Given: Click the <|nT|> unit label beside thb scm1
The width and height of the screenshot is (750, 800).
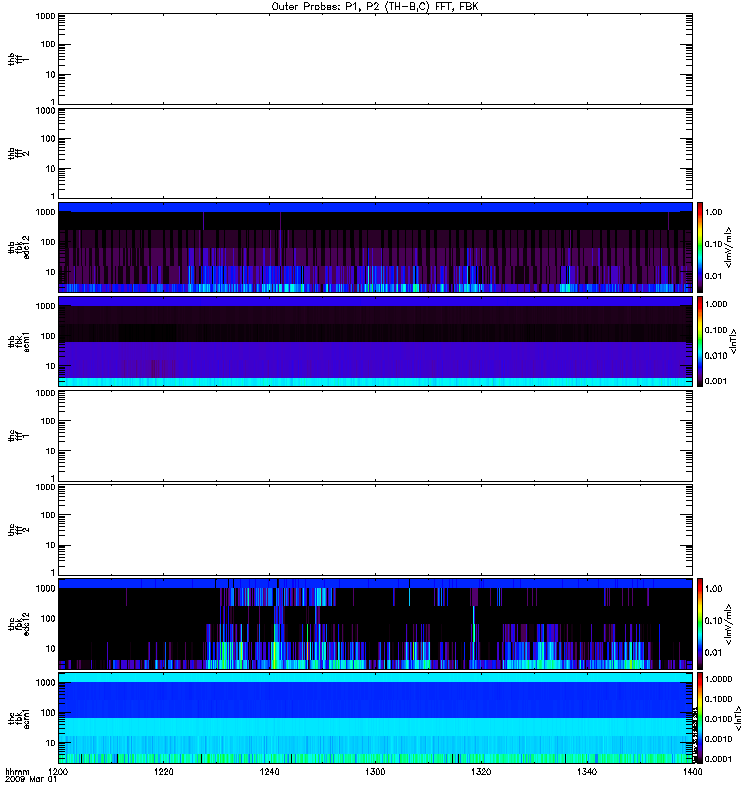Looking at the screenshot, I should (x=733, y=341).
